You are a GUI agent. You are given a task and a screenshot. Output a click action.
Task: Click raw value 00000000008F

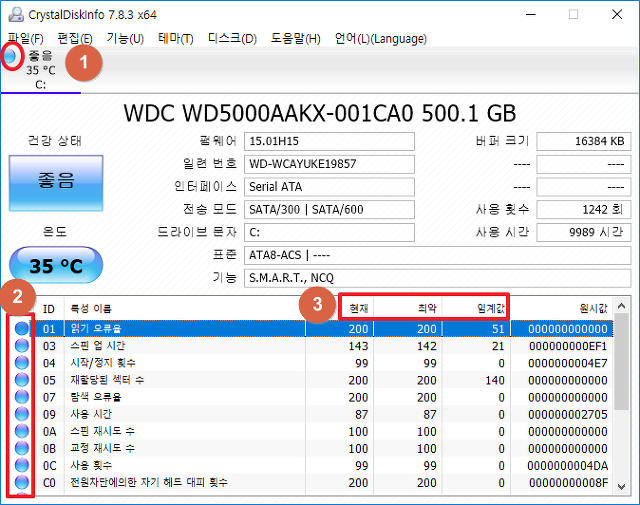click(569, 483)
